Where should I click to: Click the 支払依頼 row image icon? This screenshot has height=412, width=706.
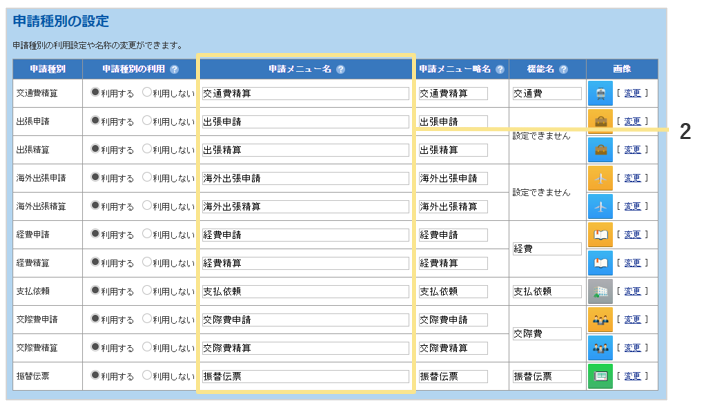(x=599, y=291)
